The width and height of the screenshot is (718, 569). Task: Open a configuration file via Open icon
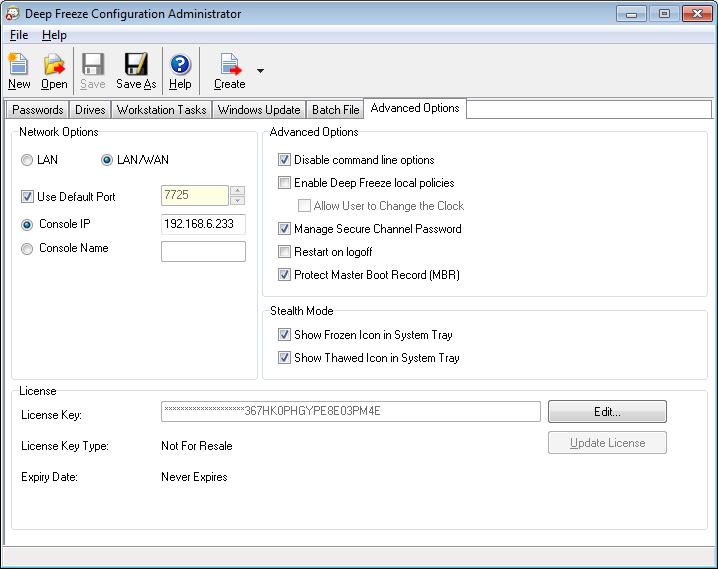tap(54, 65)
